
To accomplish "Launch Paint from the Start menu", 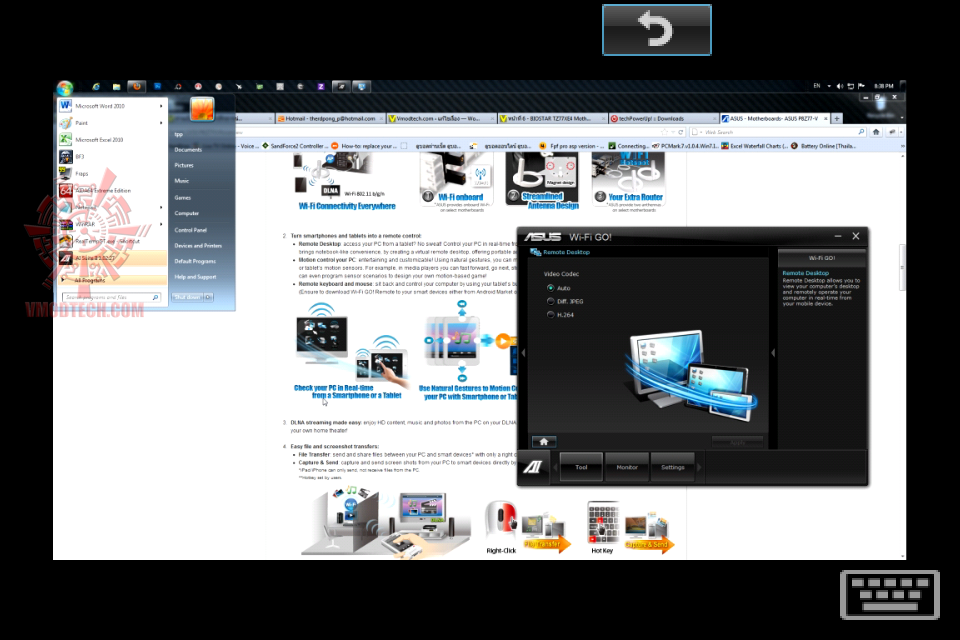I will click(x=111, y=123).
